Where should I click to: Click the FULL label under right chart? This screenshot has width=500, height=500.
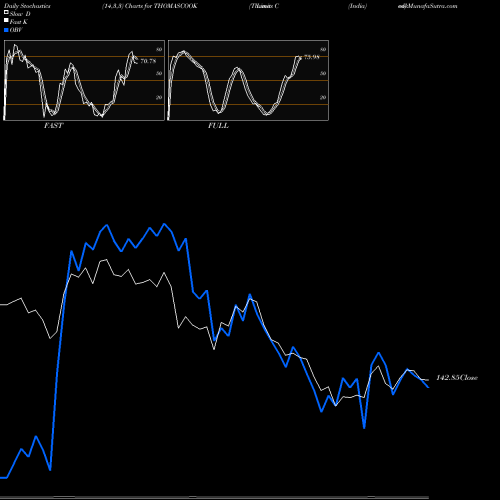(x=218, y=126)
